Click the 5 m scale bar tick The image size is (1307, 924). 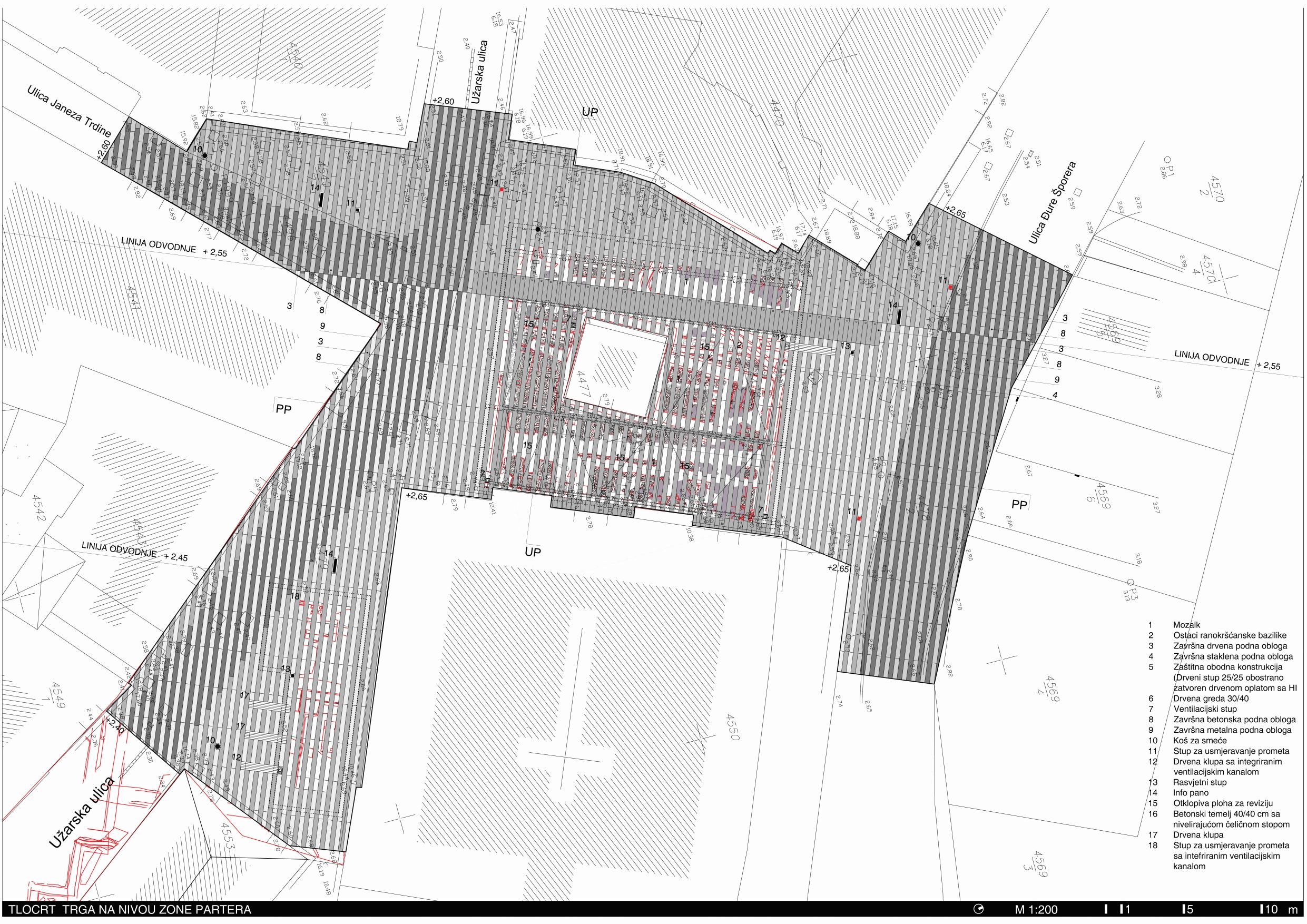pyautogui.click(x=1184, y=910)
